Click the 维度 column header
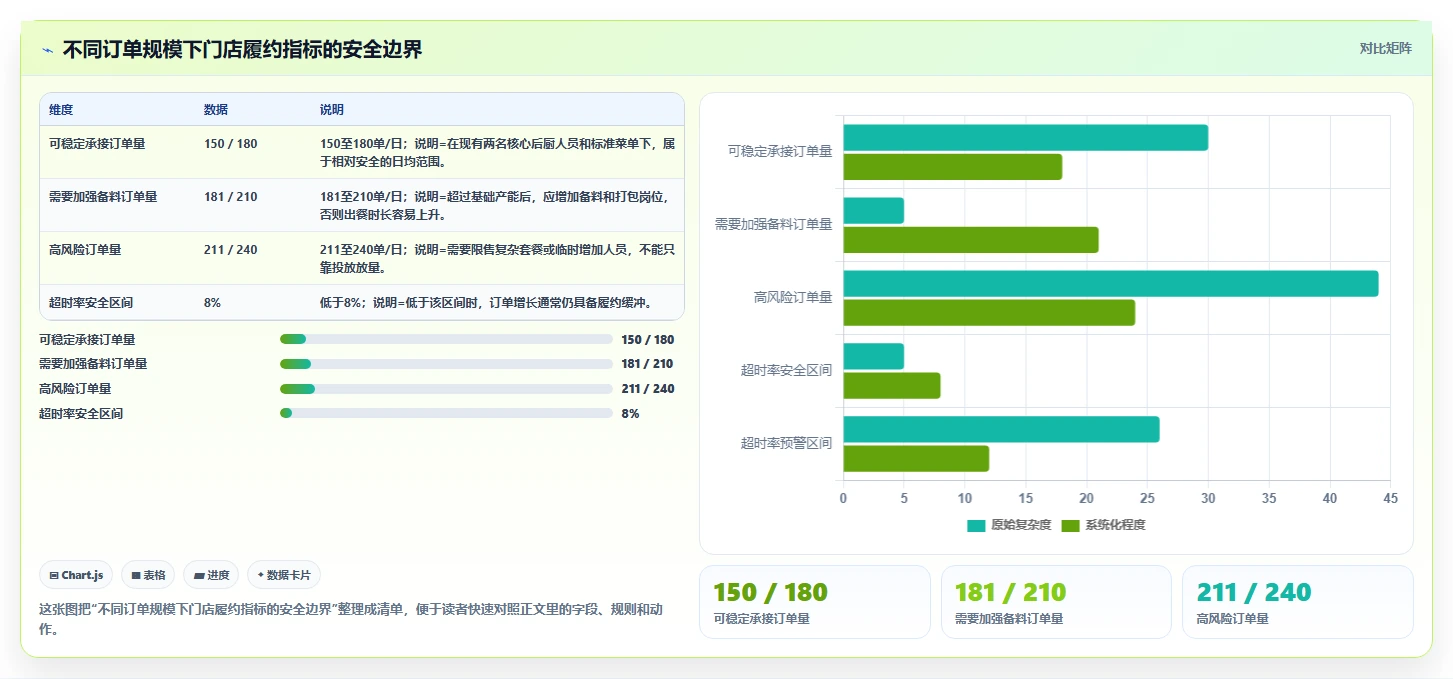The height and width of the screenshot is (679, 1453). click(x=61, y=110)
